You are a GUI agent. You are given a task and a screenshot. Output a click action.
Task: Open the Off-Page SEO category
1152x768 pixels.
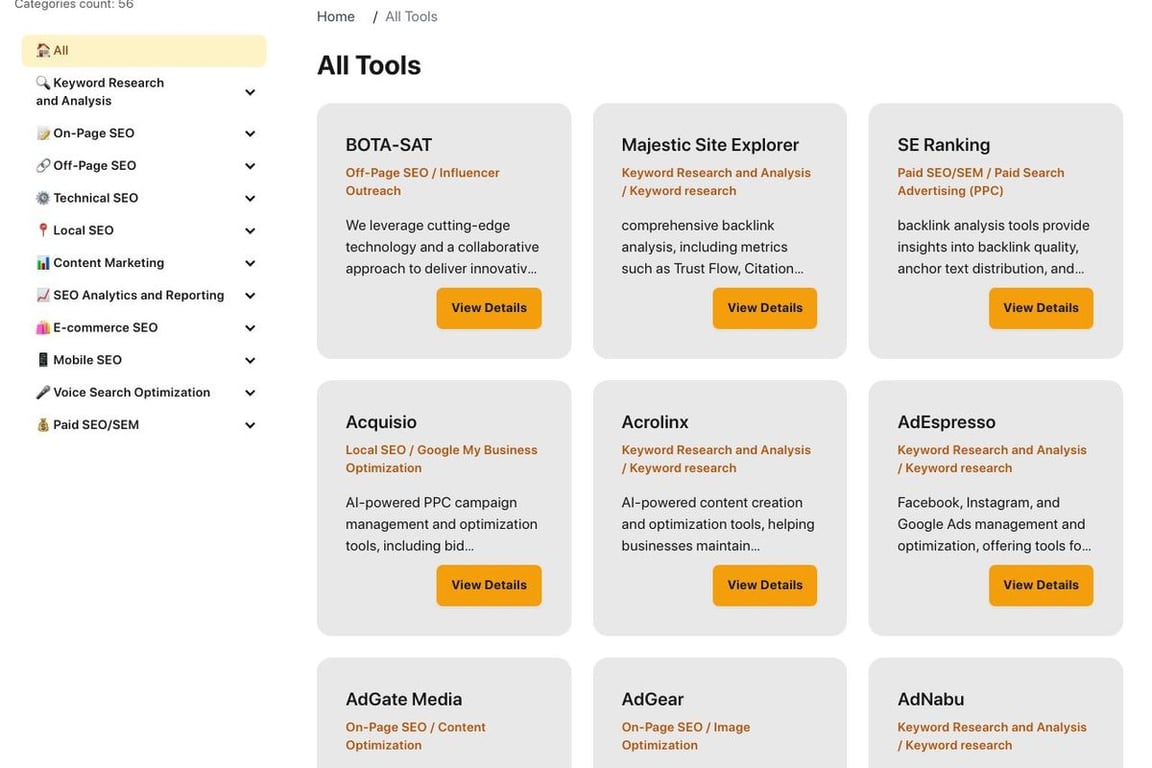click(95, 165)
